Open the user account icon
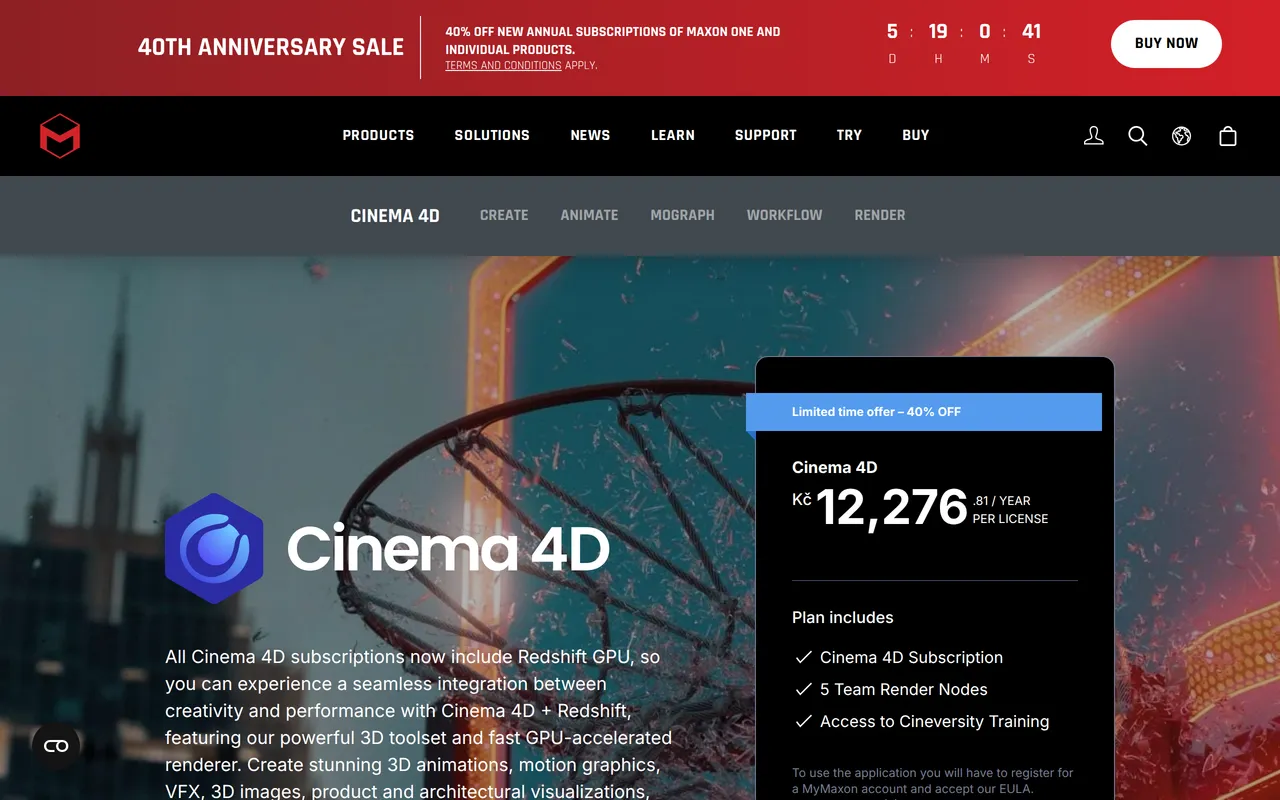Image resolution: width=1280 pixels, height=800 pixels. coord(1094,136)
